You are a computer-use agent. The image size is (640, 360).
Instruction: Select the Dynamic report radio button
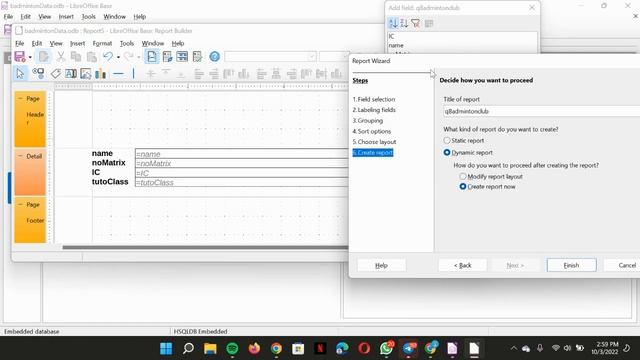click(x=447, y=152)
